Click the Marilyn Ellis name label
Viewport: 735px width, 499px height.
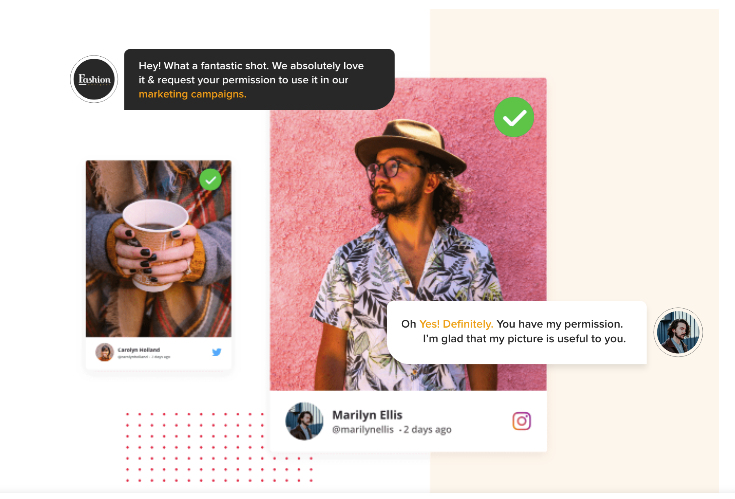pyautogui.click(x=367, y=415)
